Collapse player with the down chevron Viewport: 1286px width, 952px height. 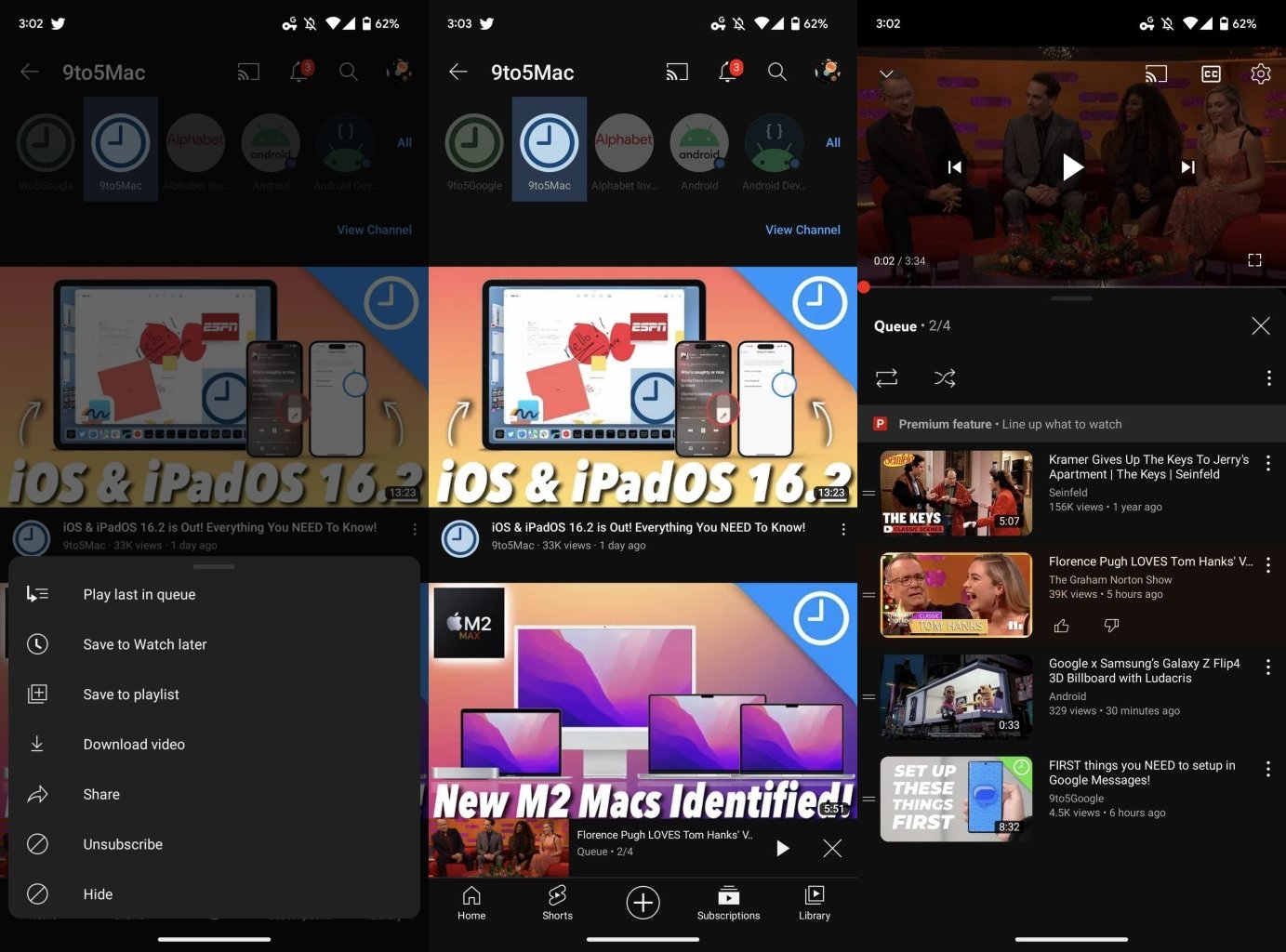click(x=886, y=73)
